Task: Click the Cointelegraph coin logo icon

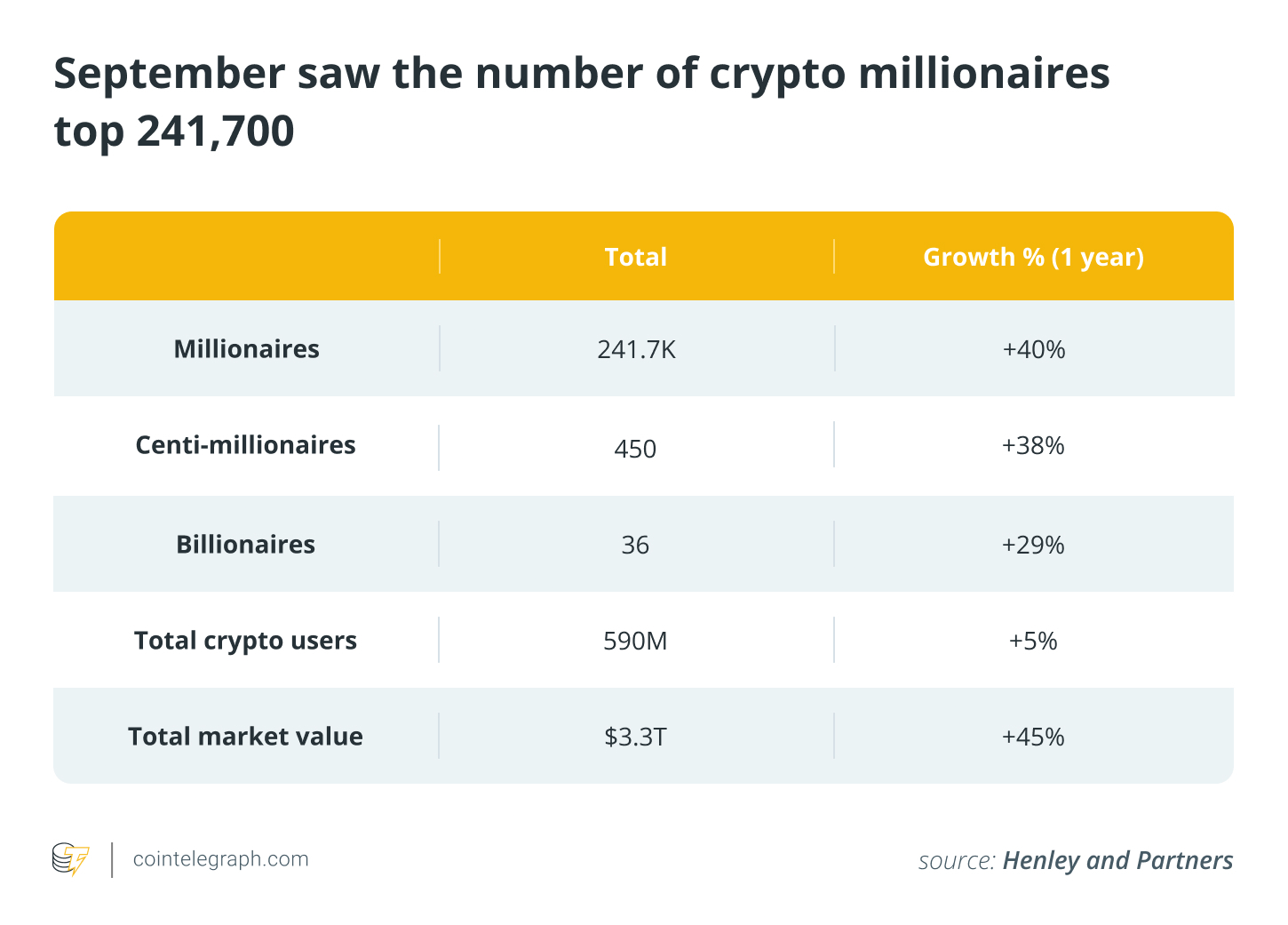Action: 70,859
